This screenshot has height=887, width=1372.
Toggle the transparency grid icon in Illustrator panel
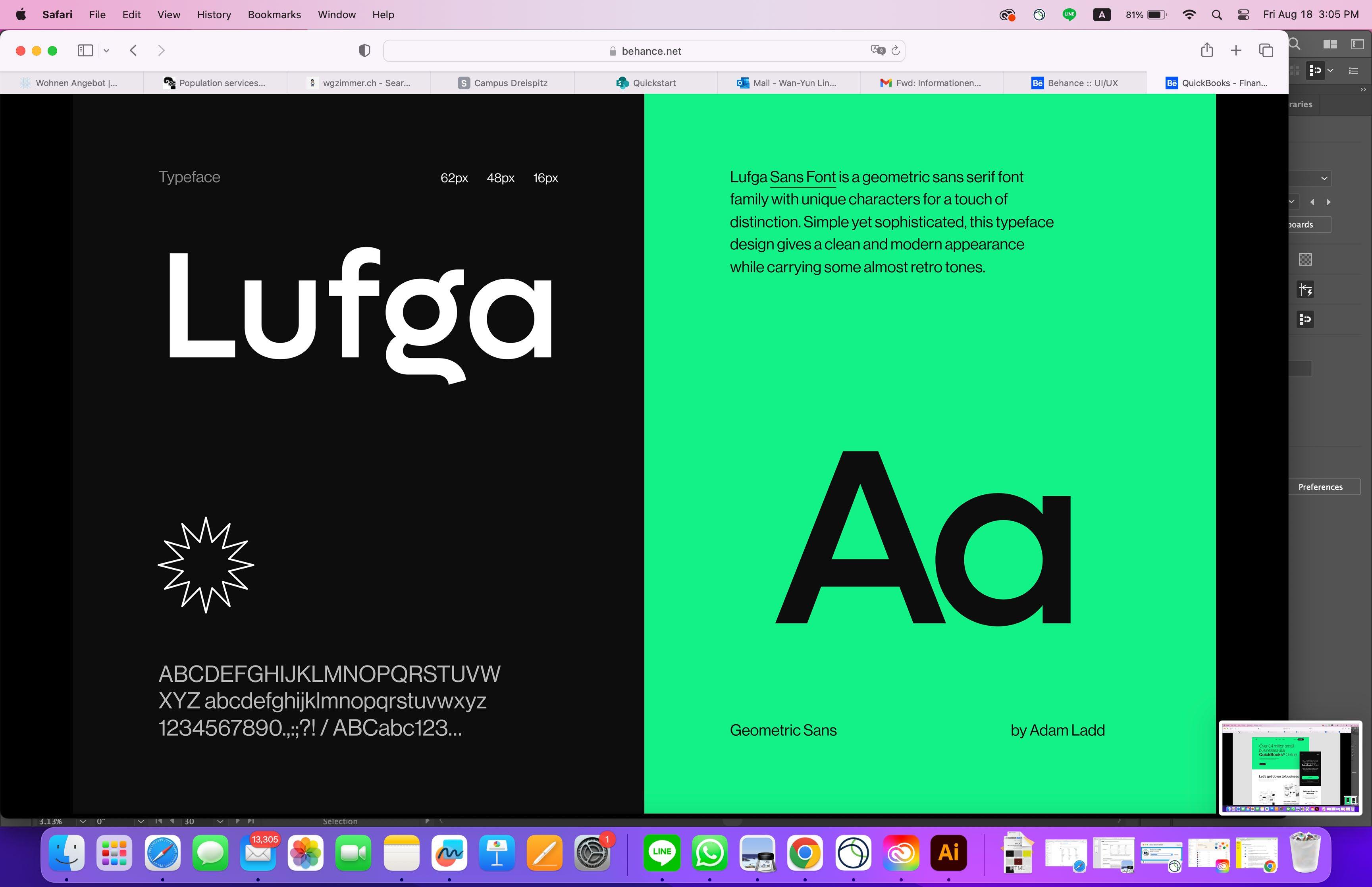(x=1305, y=259)
